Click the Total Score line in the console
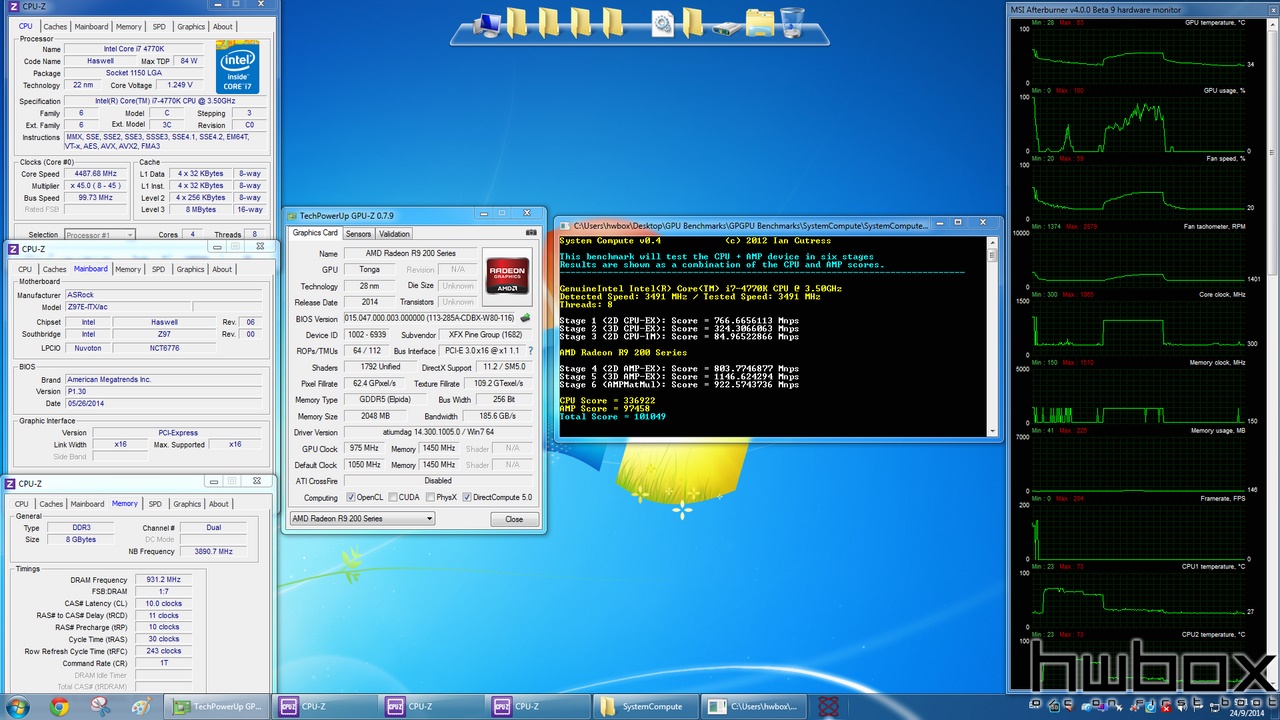The height and width of the screenshot is (720, 1280). pyautogui.click(x=612, y=416)
